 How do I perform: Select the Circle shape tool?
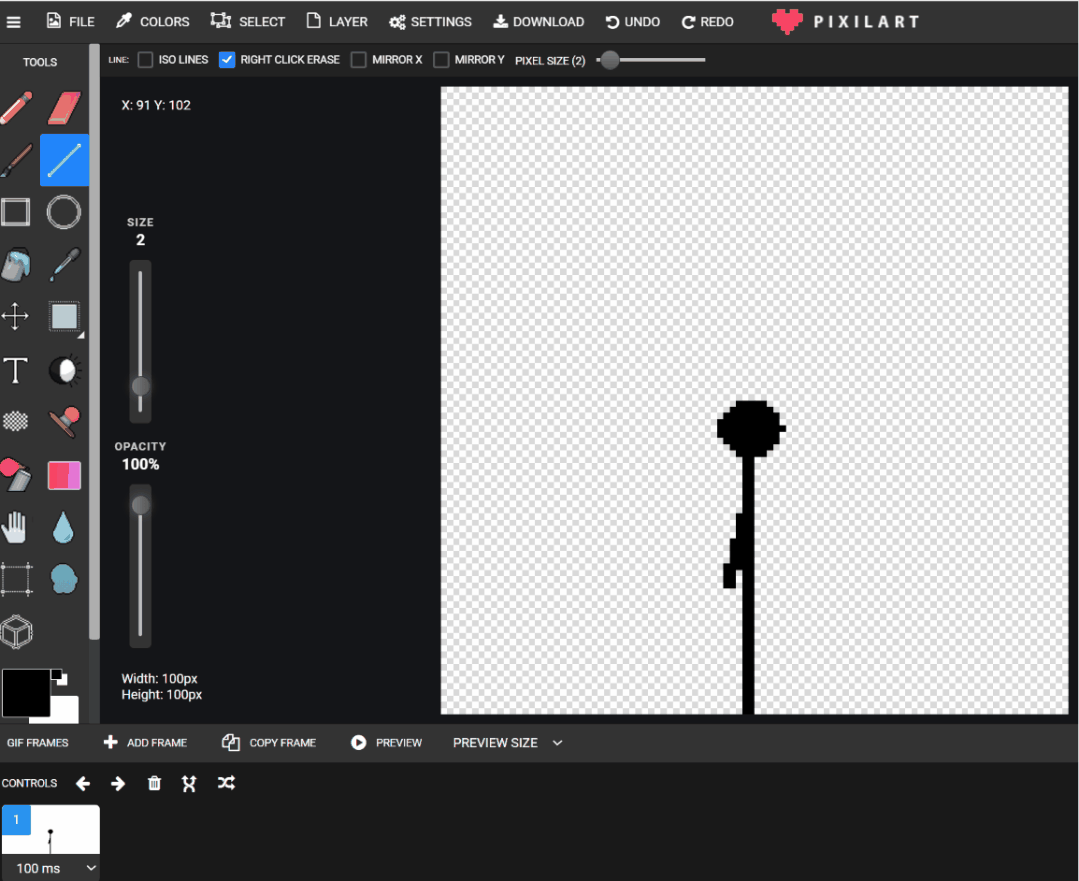pyautogui.click(x=64, y=212)
